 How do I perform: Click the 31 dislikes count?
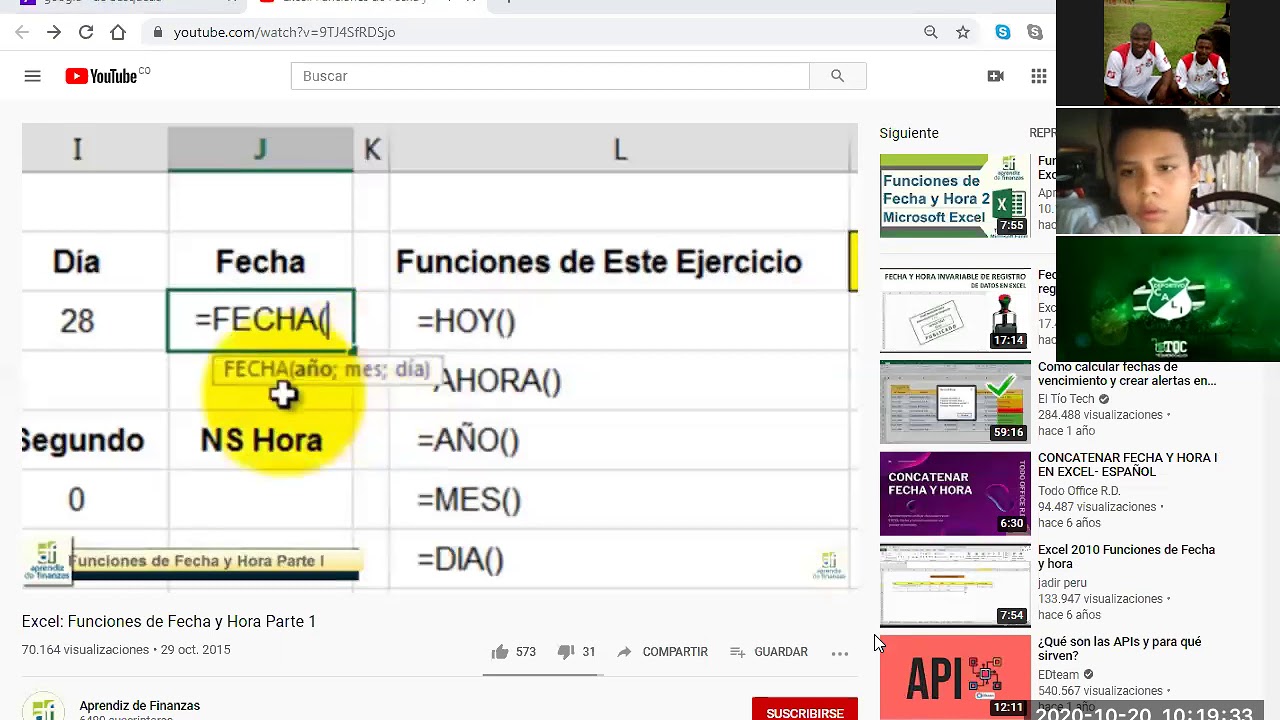tap(589, 652)
